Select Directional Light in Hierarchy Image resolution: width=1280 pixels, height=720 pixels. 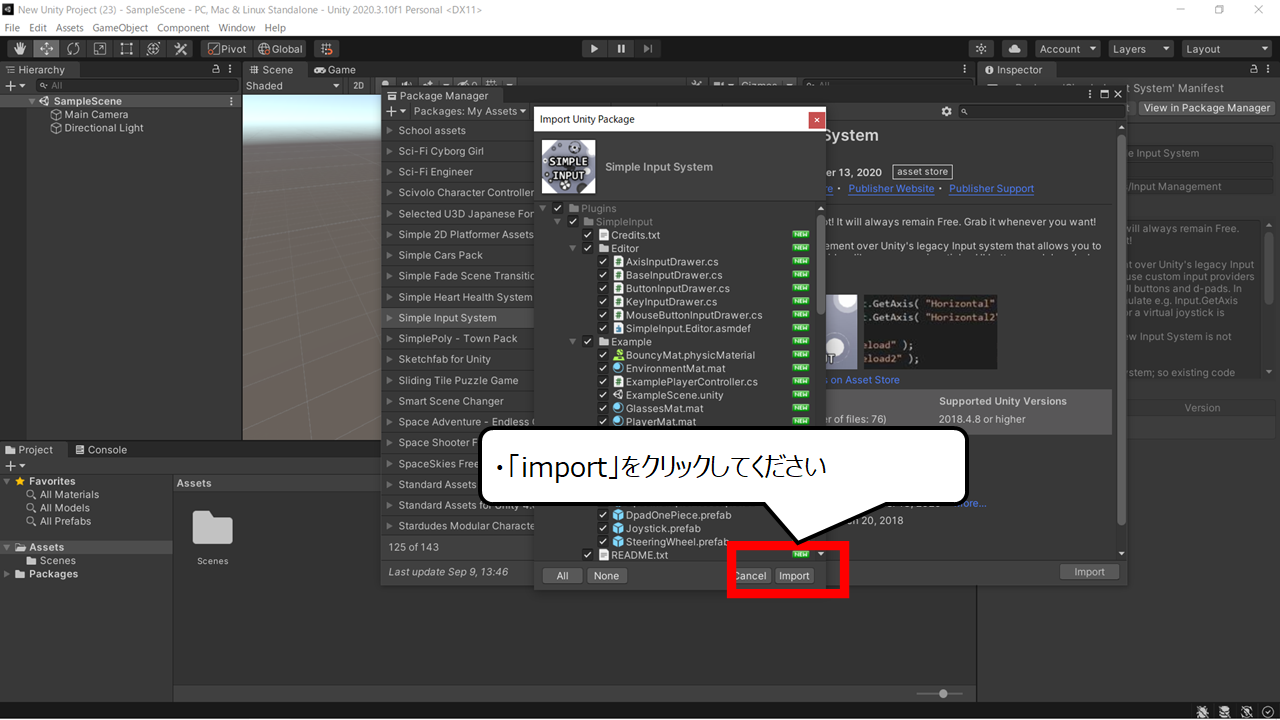coord(104,128)
